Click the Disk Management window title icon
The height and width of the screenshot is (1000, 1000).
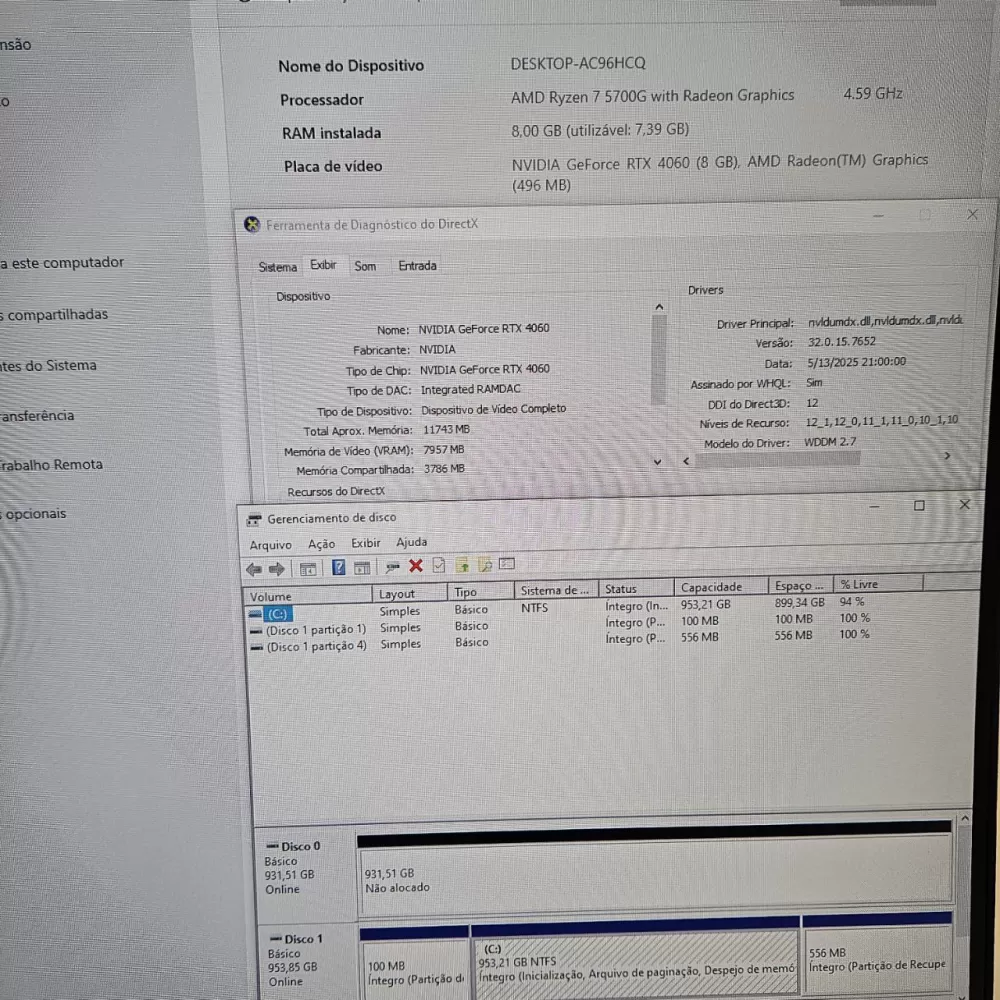click(254, 520)
